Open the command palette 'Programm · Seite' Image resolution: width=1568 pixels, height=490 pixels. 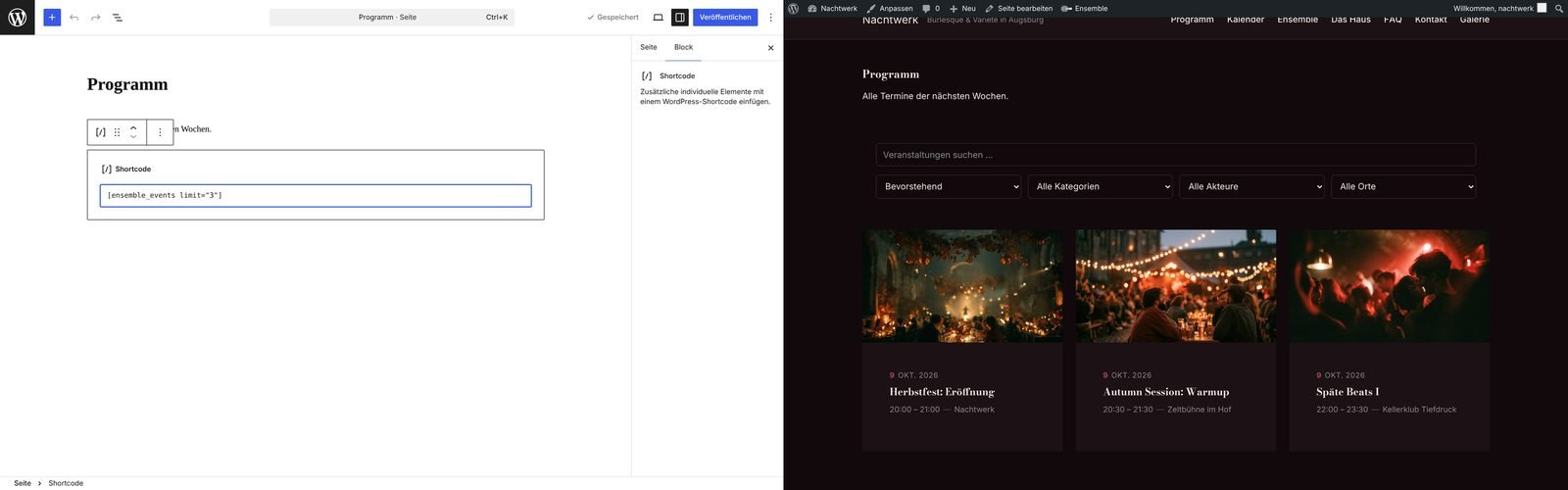point(392,17)
